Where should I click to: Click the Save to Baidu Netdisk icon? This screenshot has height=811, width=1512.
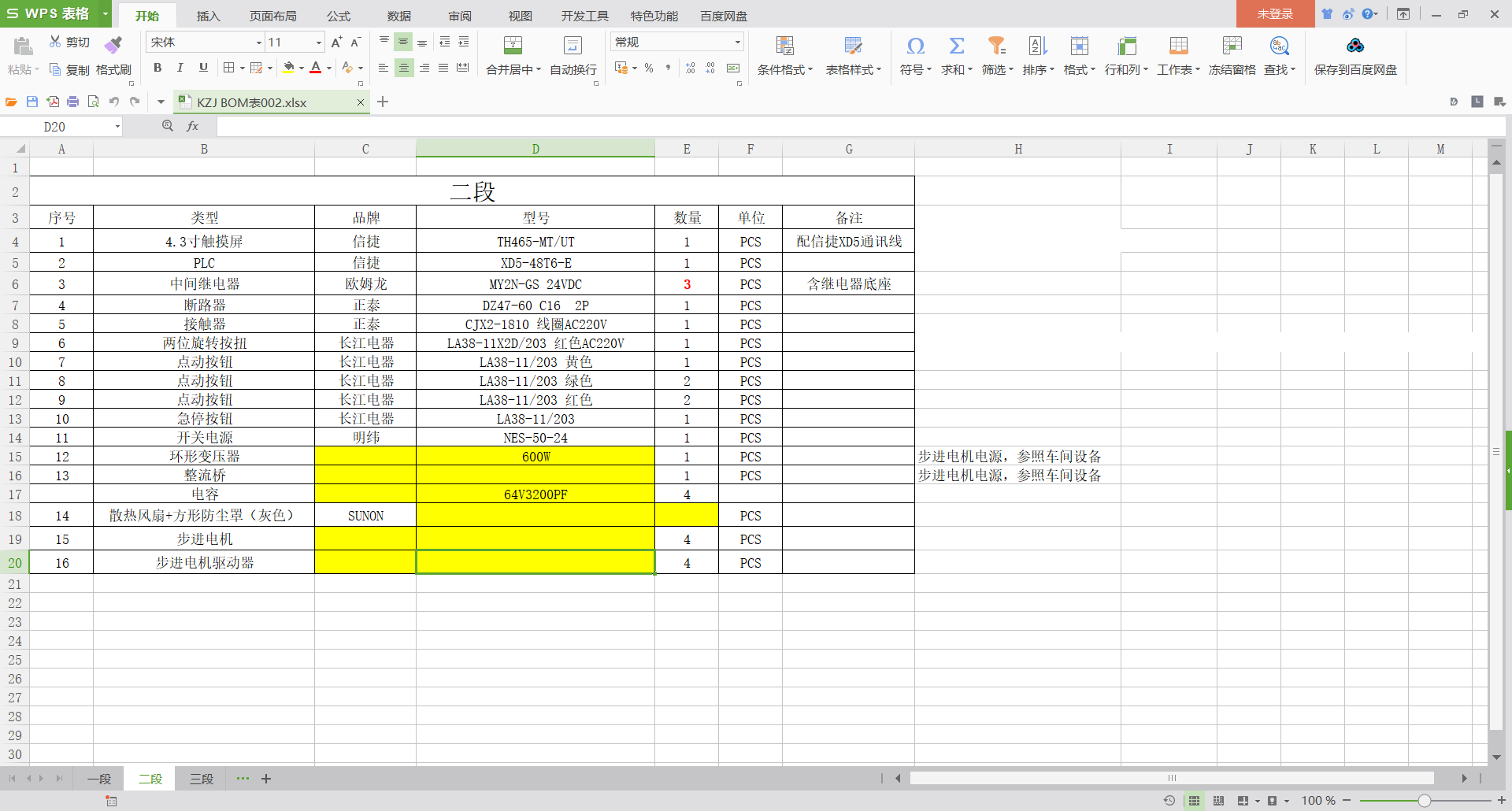(1354, 46)
